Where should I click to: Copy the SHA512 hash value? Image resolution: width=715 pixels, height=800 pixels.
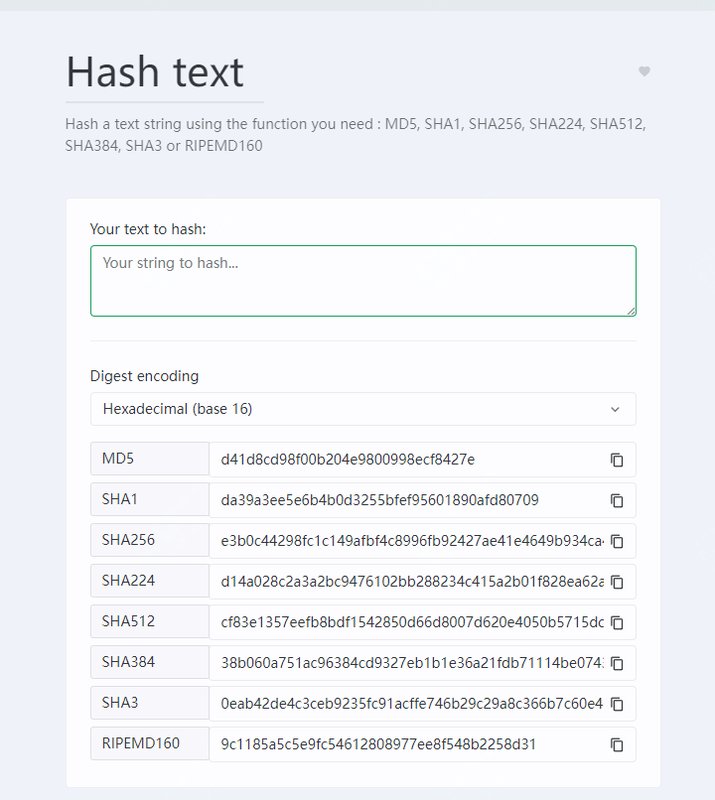coord(617,622)
